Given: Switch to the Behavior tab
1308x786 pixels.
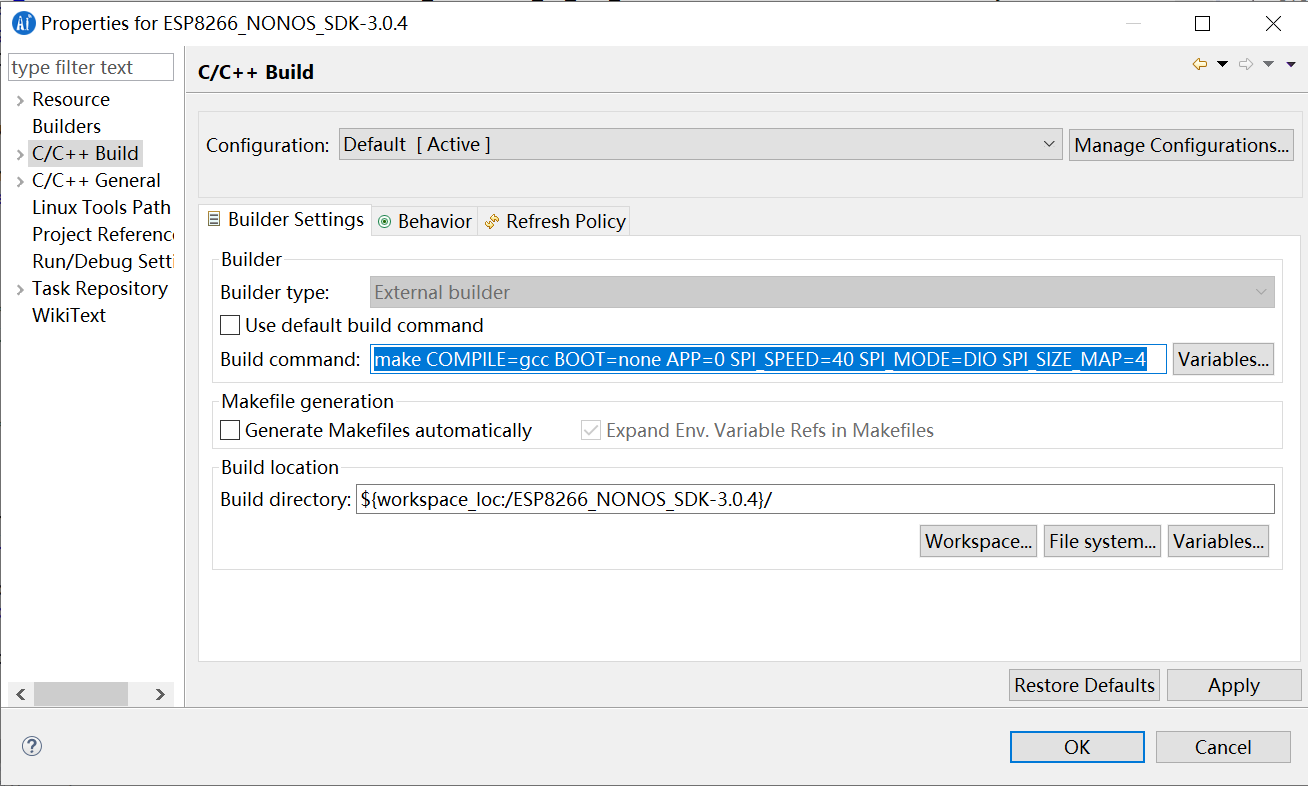Looking at the screenshot, I should tap(424, 220).
